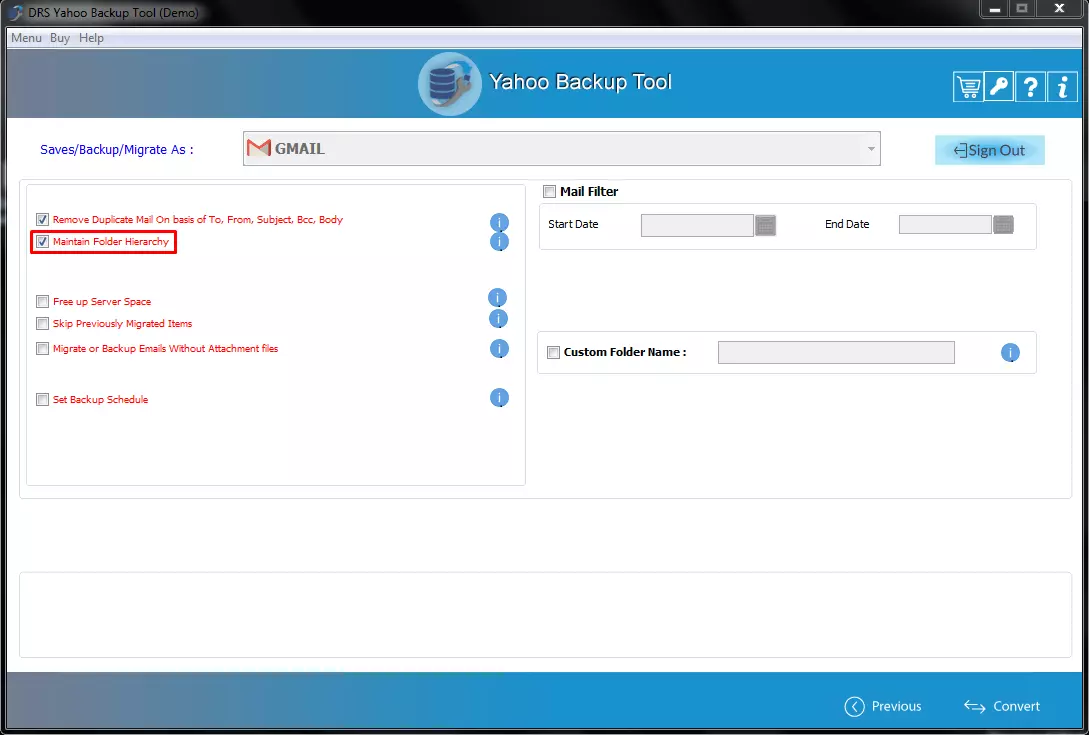Show info for Custom Folder Name

[x=1010, y=353]
